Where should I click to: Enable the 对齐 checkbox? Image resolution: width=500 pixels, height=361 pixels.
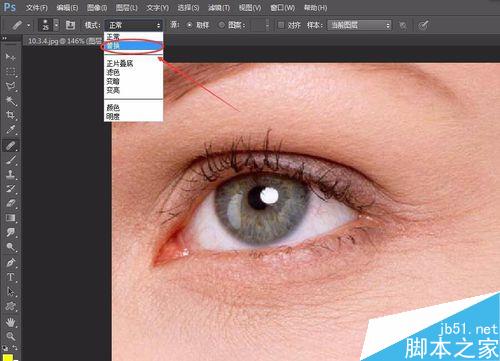(281, 25)
